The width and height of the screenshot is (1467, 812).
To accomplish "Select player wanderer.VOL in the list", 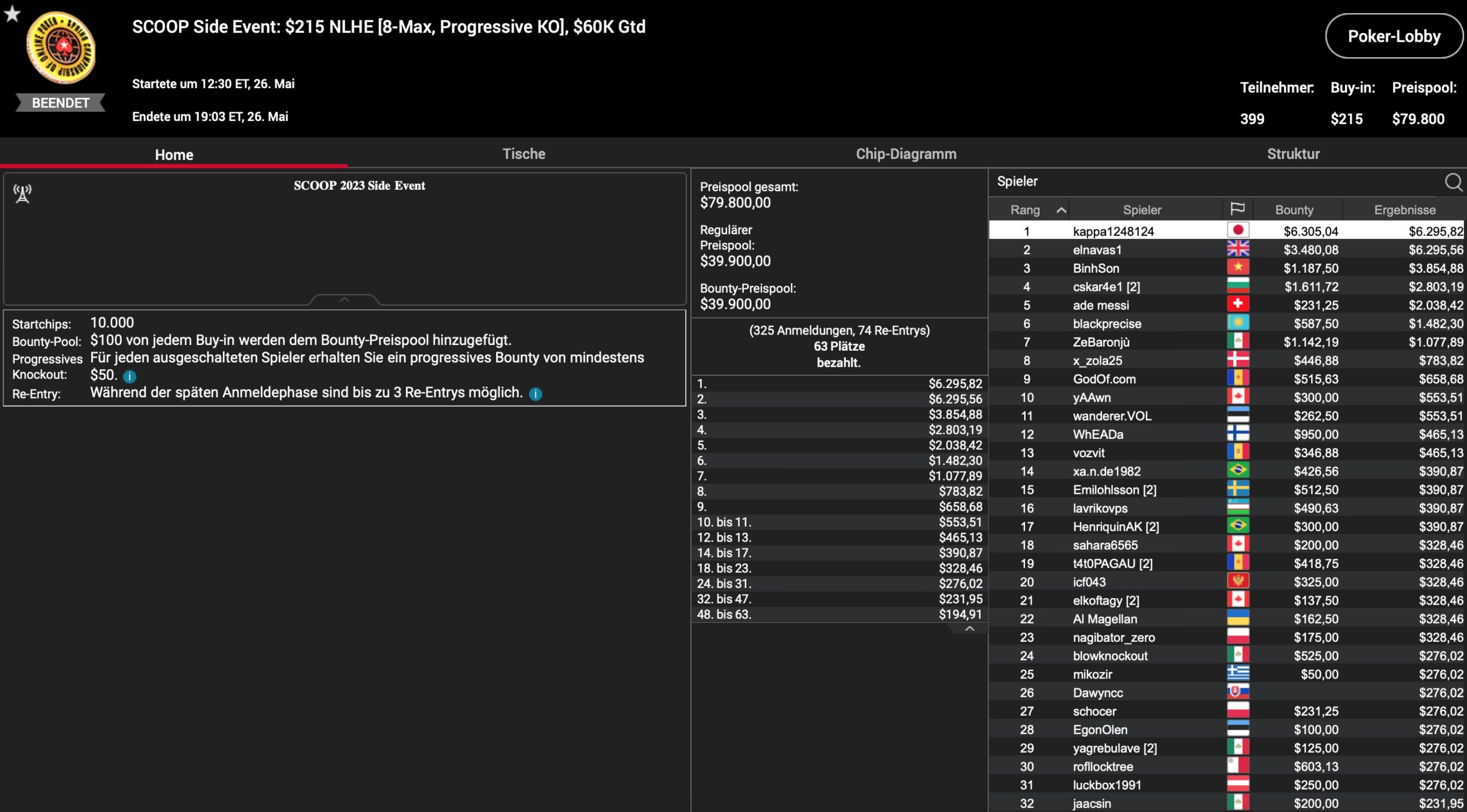I will pyautogui.click(x=1226, y=415).
